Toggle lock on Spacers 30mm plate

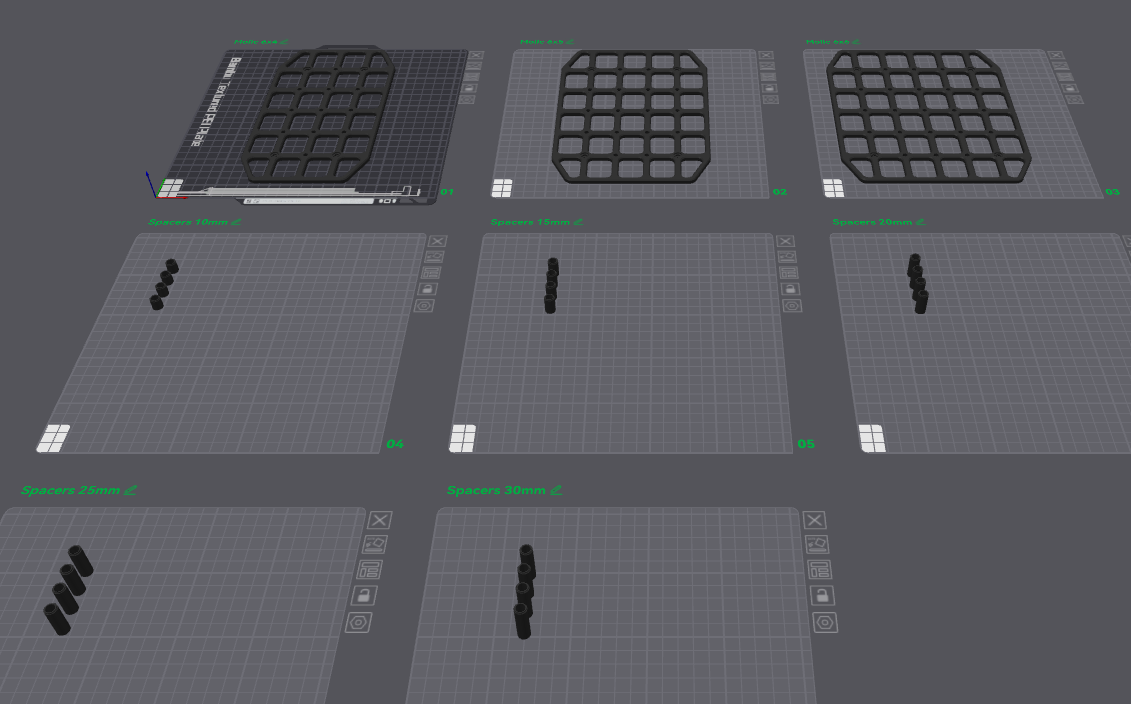tap(822, 596)
